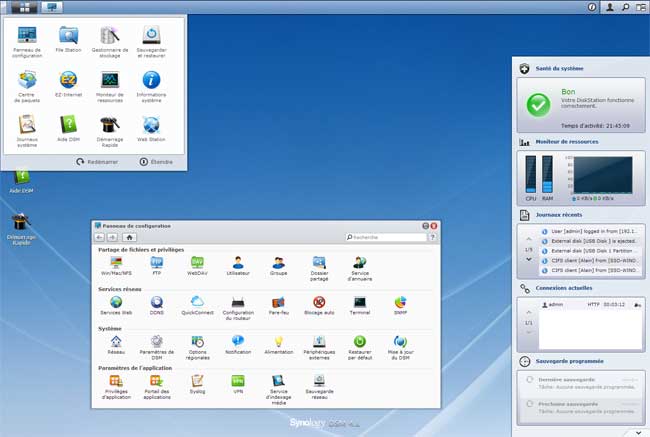Open Notification settings
Screen dimensions: 650x437
(238, 345)
